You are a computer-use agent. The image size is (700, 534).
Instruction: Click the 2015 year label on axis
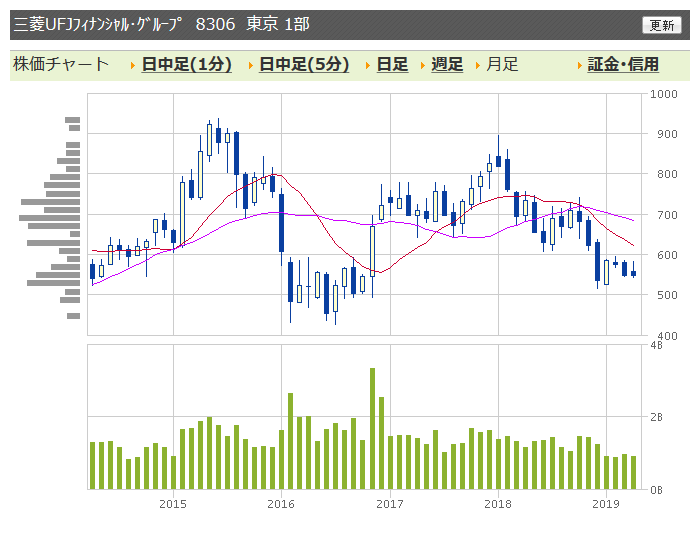173,503
